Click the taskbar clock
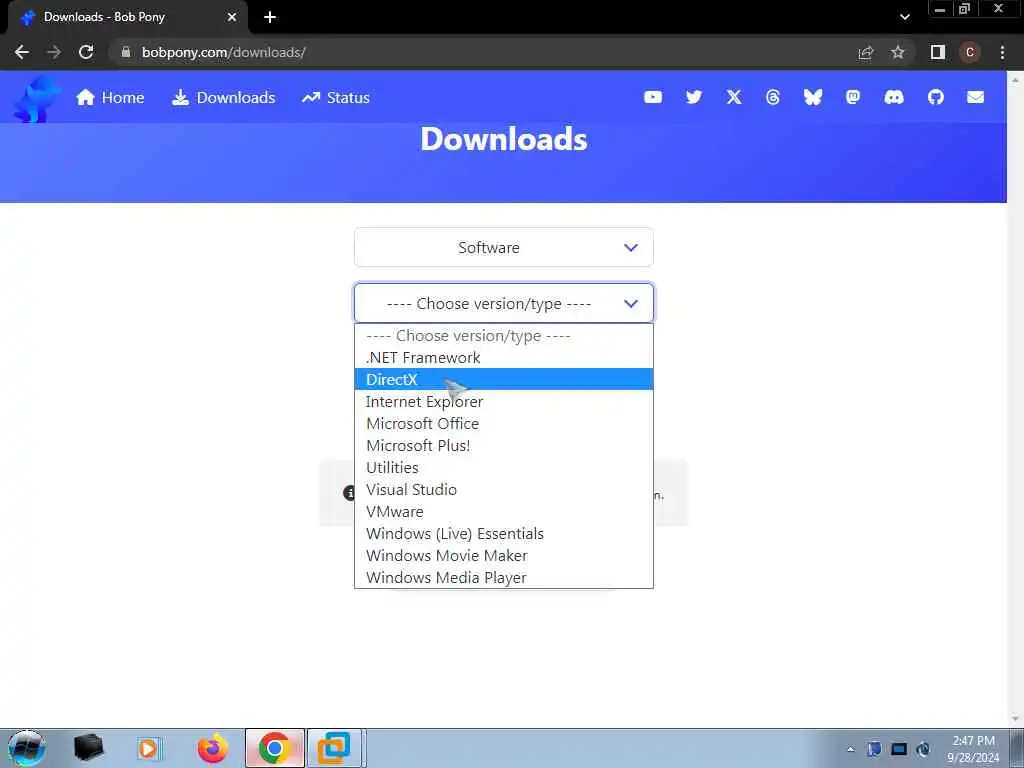1024x768 pixels. (973, 749)
